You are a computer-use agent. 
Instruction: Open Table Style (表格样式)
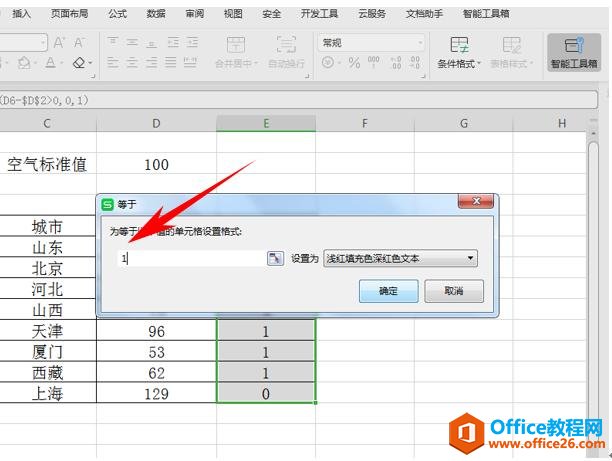pos(511,52)
